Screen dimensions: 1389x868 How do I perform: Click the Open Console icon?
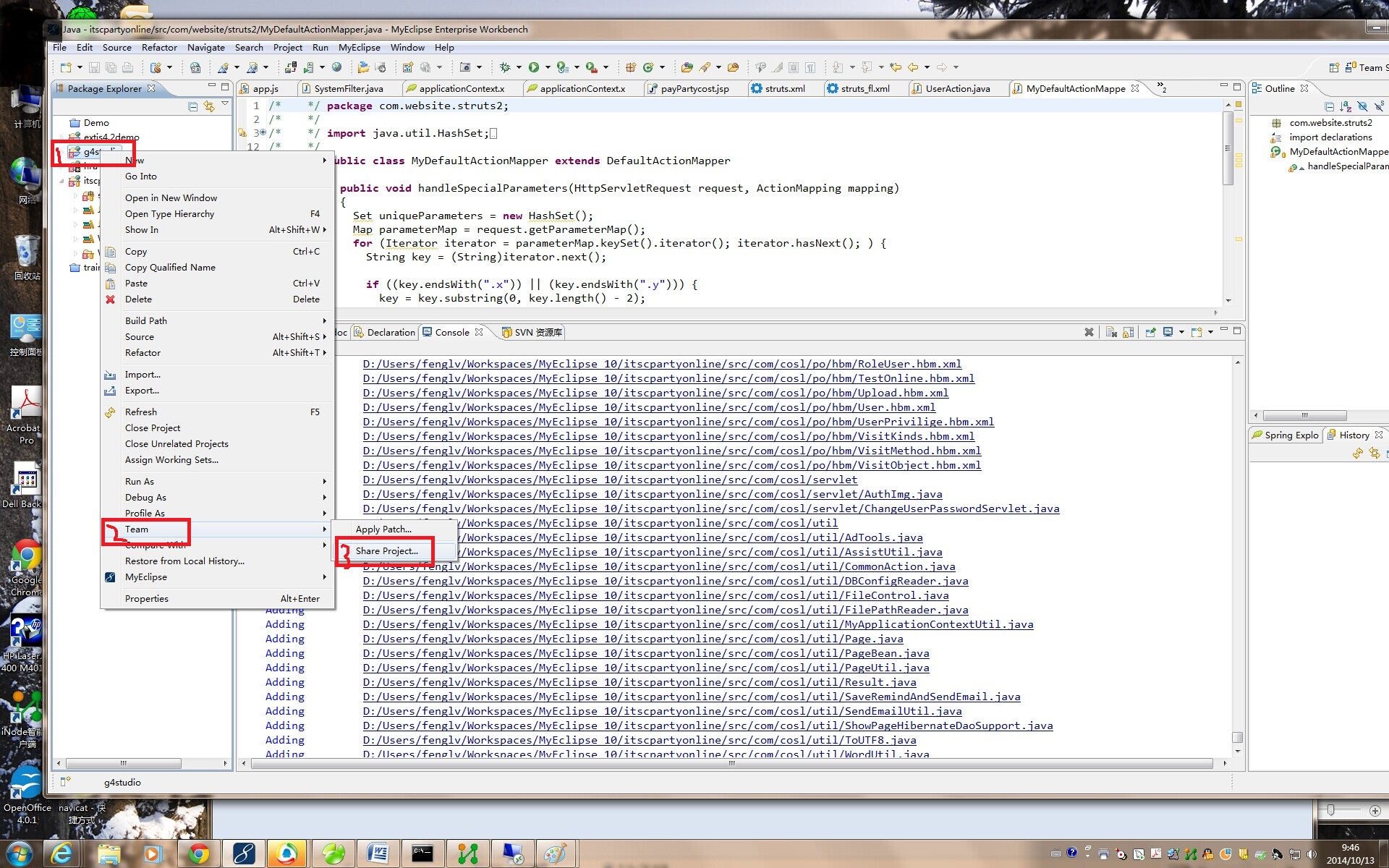pyautogui.click(x=1197, y=332)
